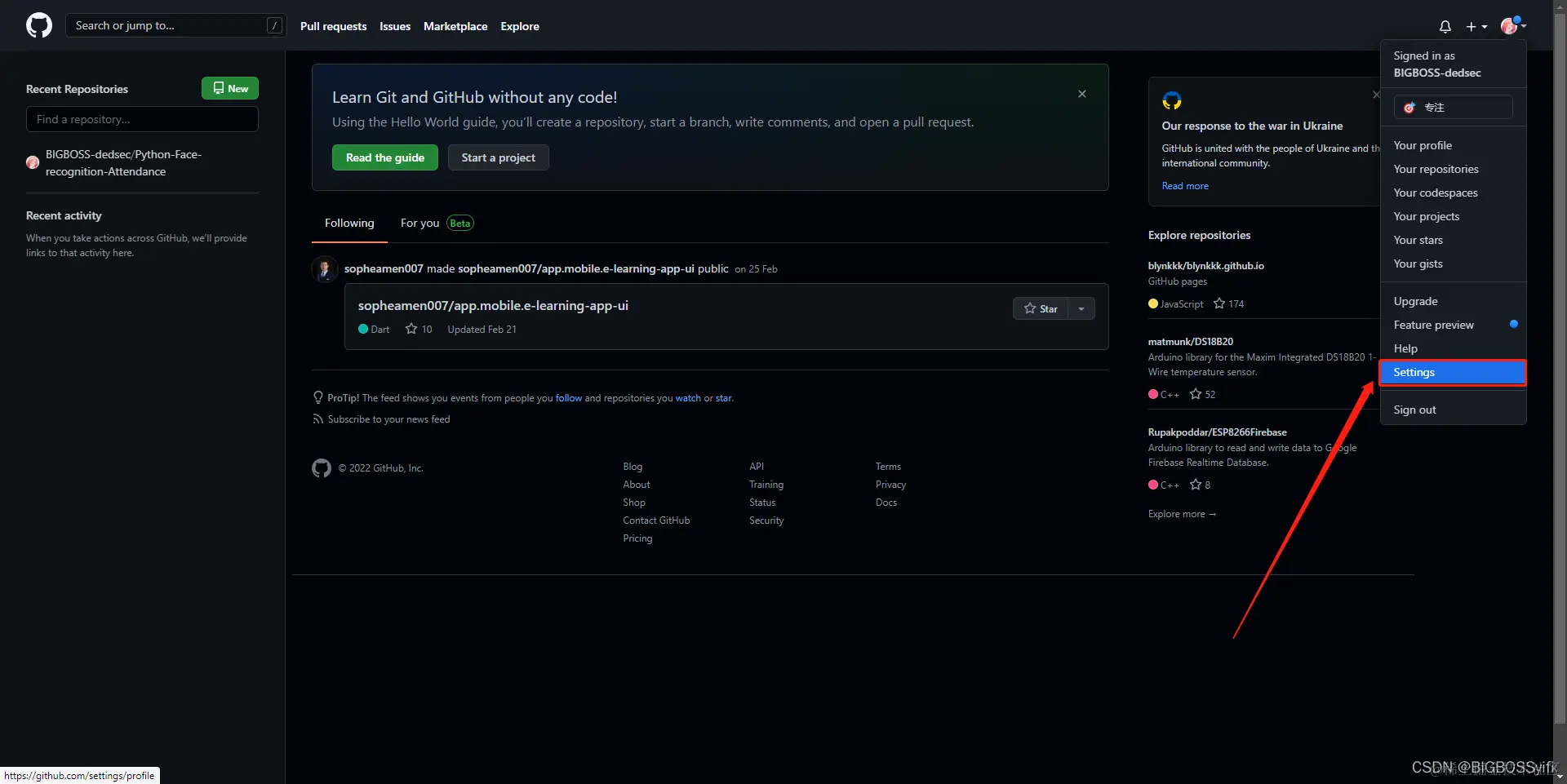This screenshot has height=784, width=1567.
Task: Open the notifications bell
Action: [1445, 26]
